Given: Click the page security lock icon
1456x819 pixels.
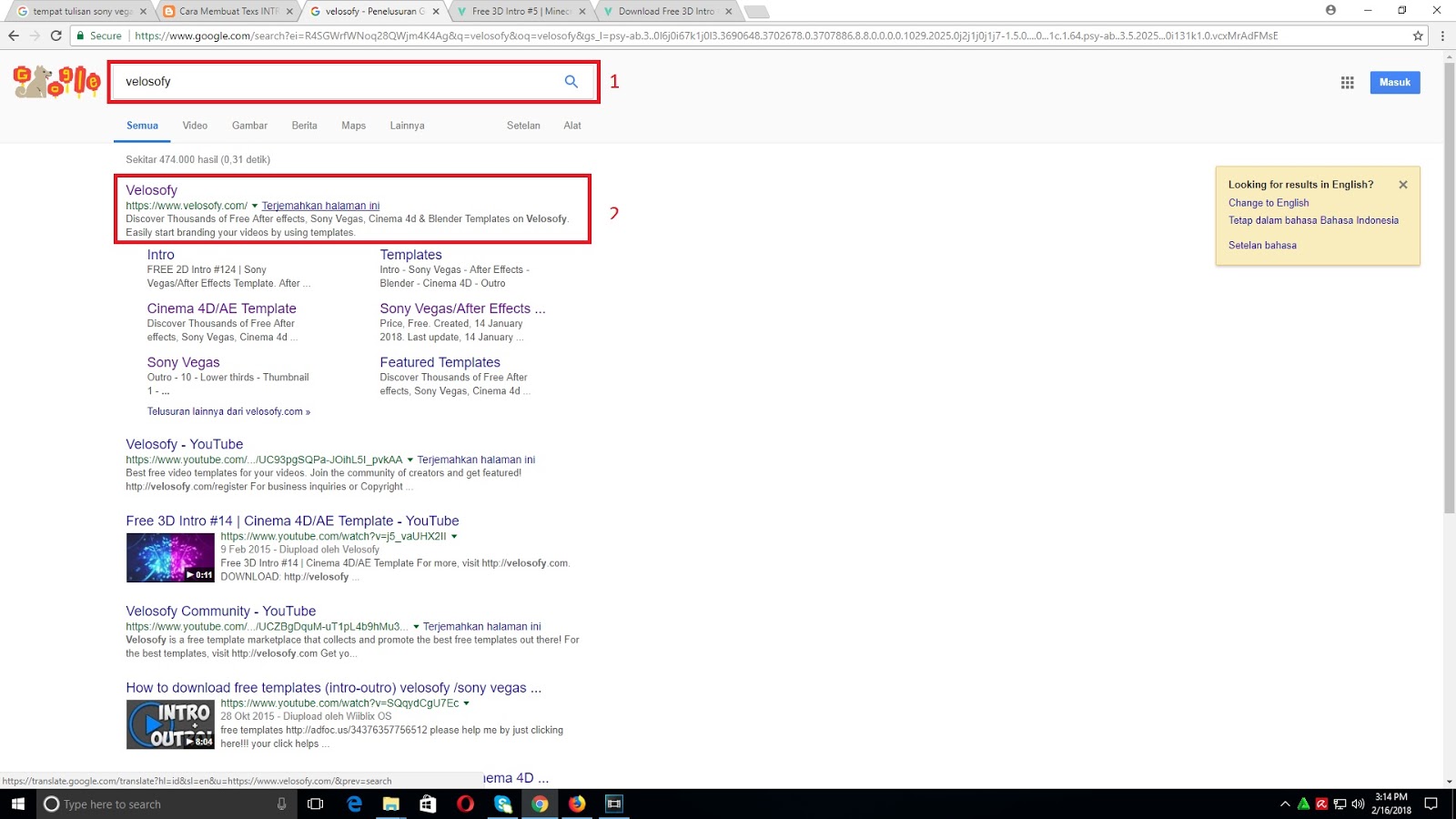Looking at the screenshot, I should 81,35.
